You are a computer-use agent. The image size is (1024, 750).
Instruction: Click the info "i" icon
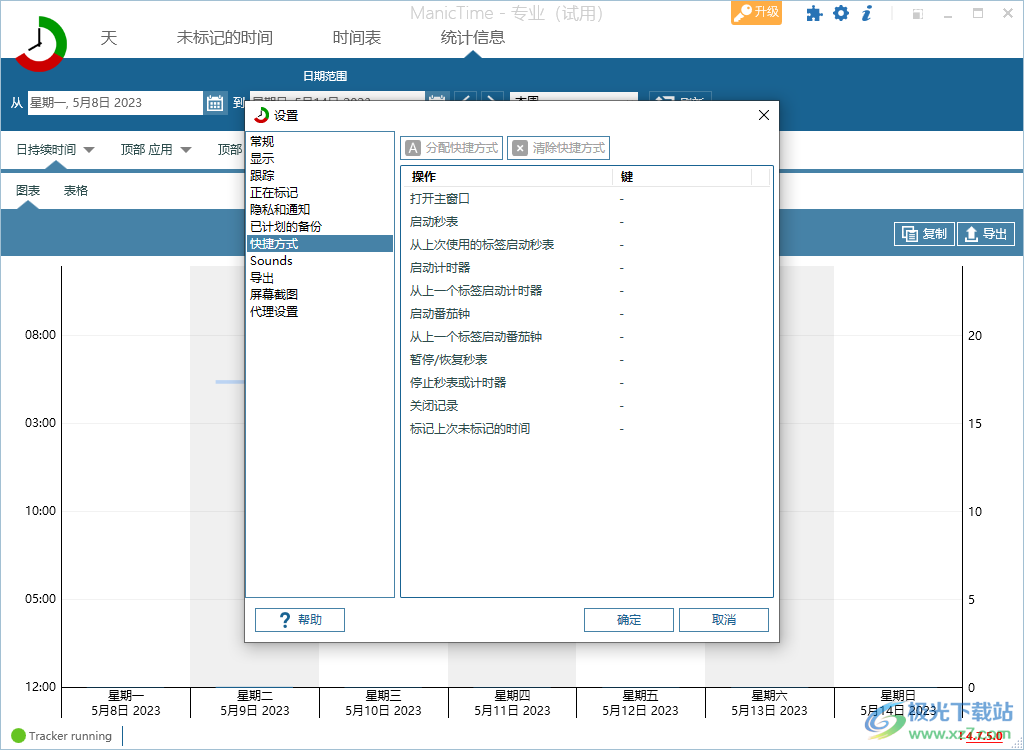867,13
